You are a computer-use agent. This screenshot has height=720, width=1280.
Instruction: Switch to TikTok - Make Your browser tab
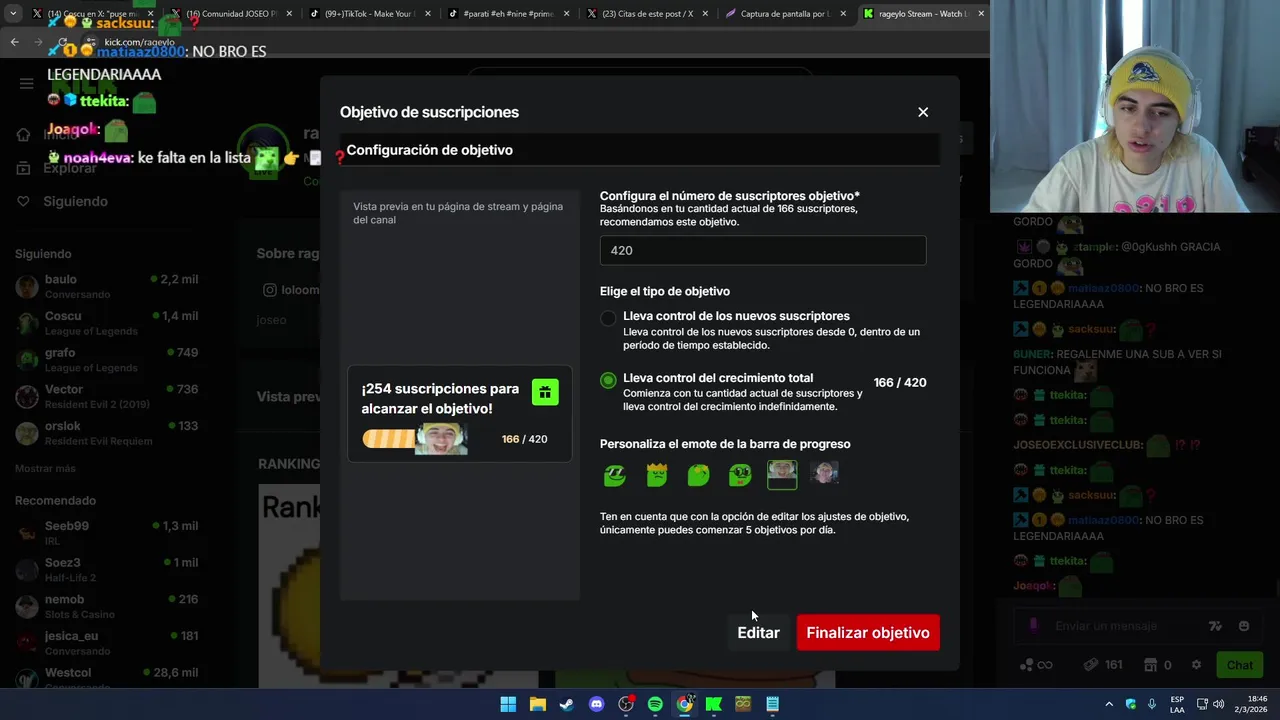coord(370,14)
